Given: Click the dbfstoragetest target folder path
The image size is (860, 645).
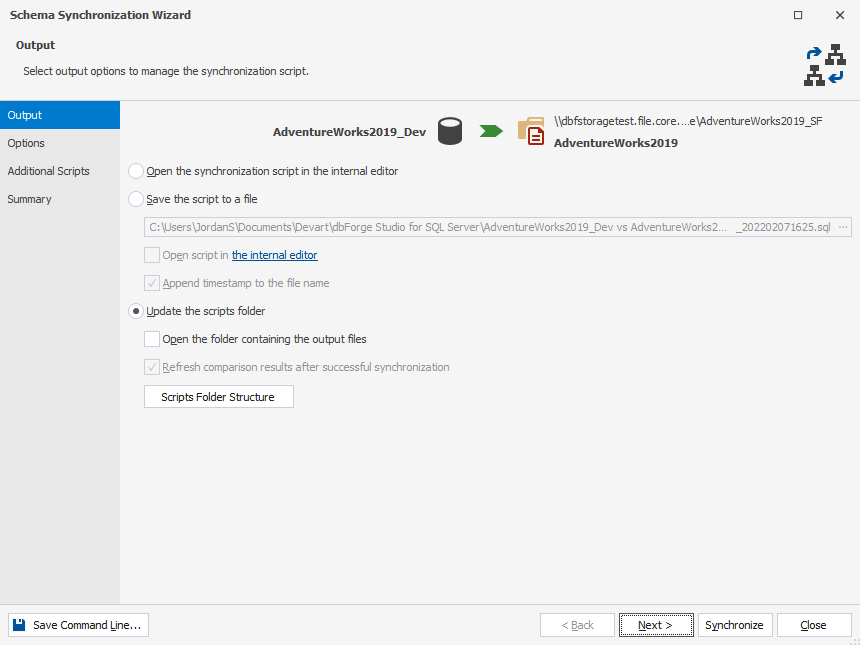Looking at the screenshot, I should pos(688,121).
